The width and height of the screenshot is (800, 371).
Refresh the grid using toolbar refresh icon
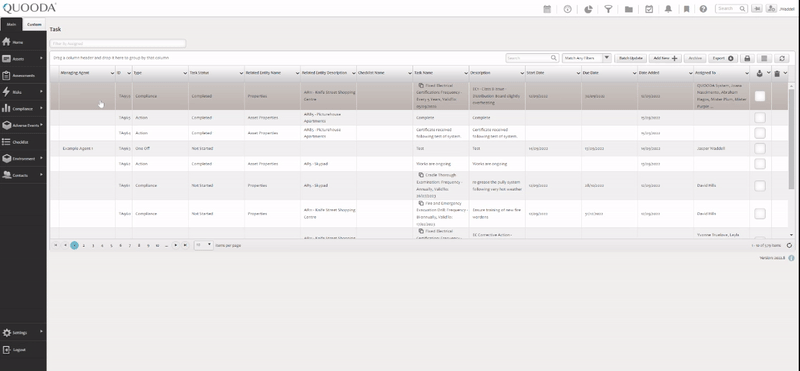tap(781, 58)
